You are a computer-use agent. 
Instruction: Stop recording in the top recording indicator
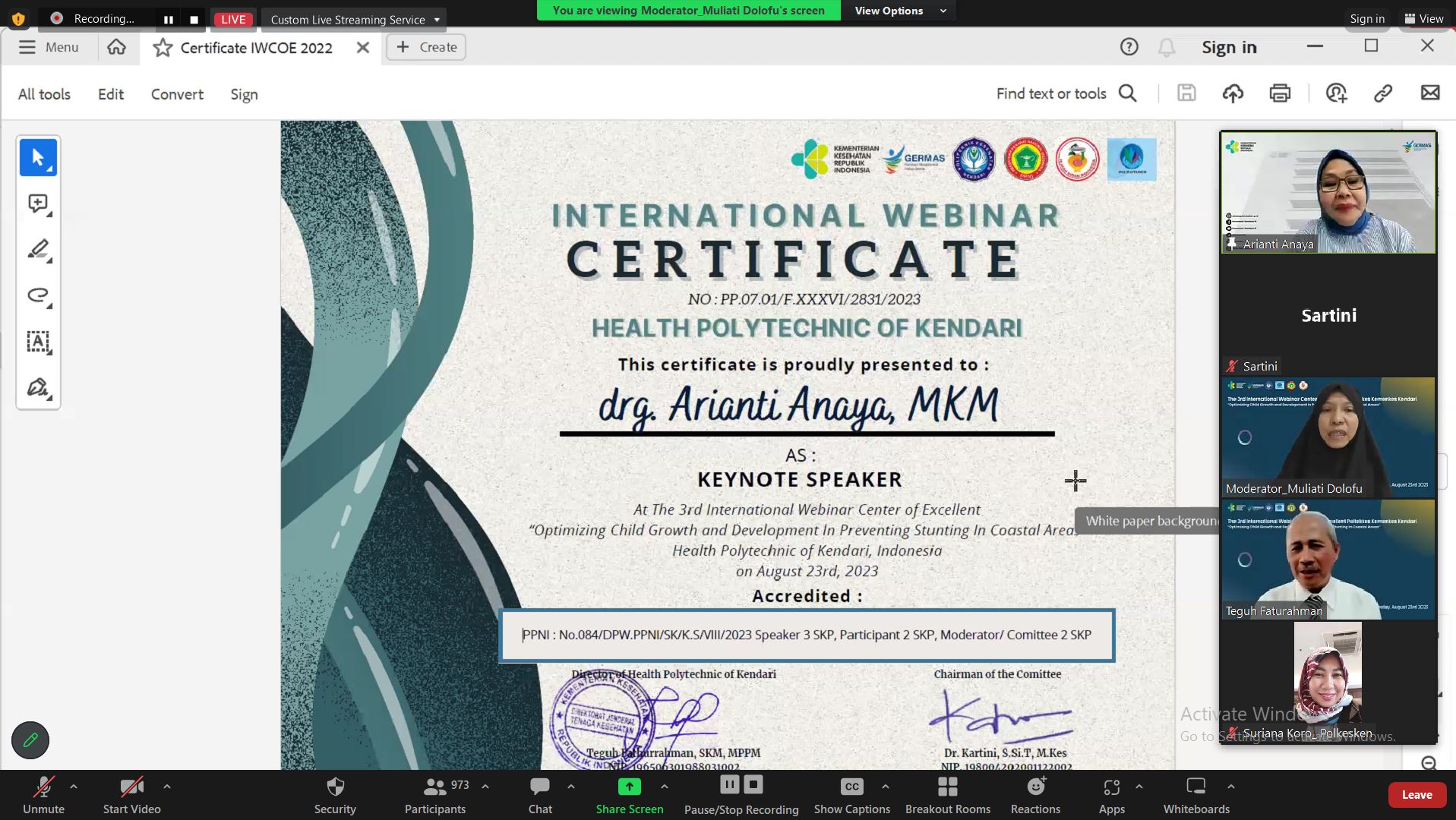(194, 19)
